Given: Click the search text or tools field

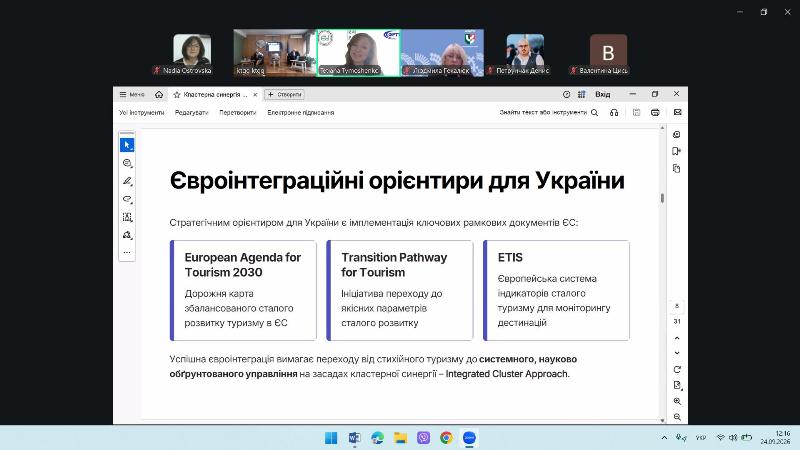Looking at the screenshot, I should pos(543,112).
